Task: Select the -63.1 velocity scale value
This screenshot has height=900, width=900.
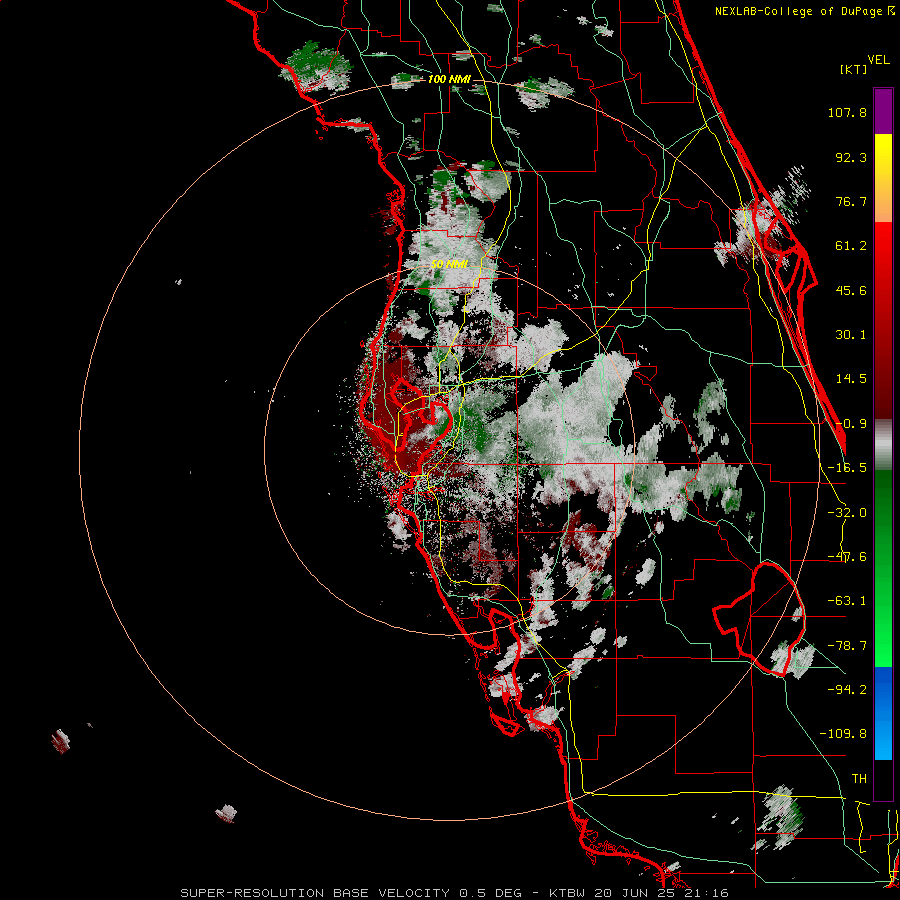Action: 847,601
